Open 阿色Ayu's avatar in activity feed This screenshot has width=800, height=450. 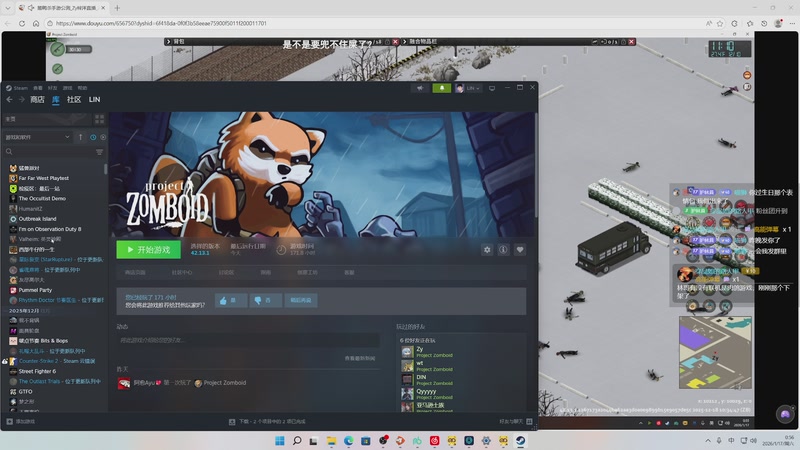[x=124, y=383]
